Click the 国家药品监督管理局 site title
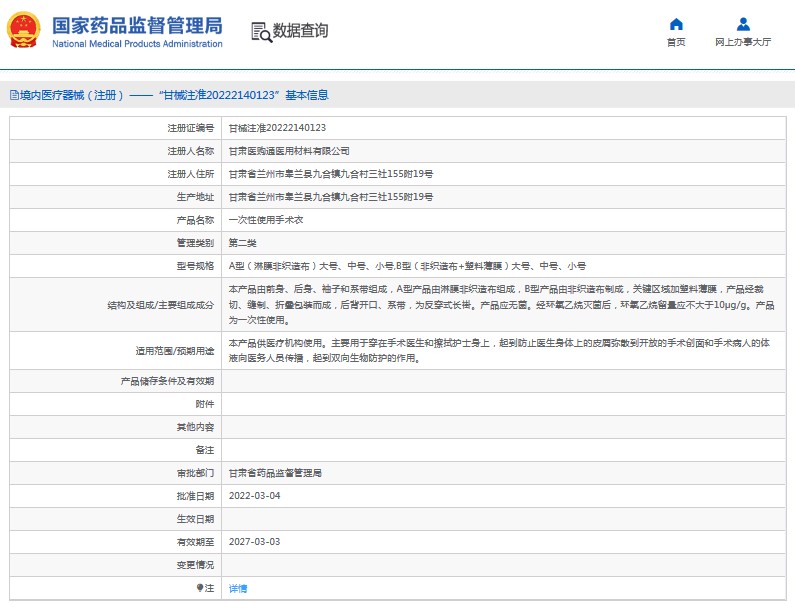795x607 pixels. pos(137,25)
